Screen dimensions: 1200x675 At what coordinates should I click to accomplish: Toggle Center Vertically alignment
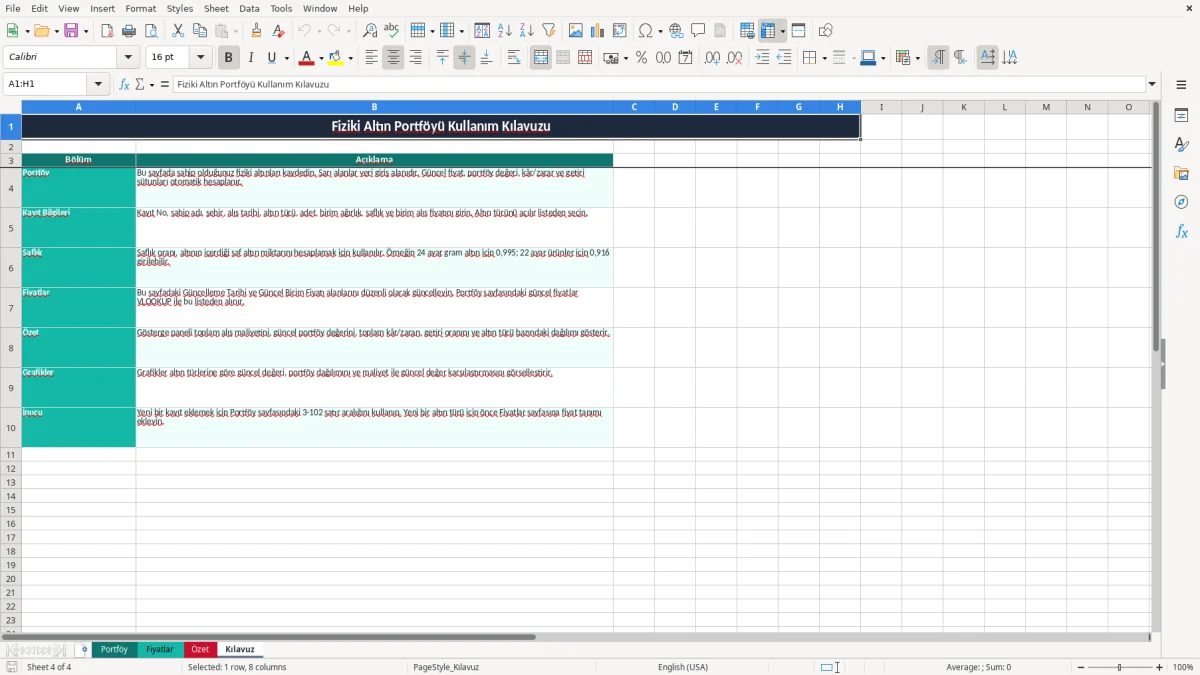464,58
